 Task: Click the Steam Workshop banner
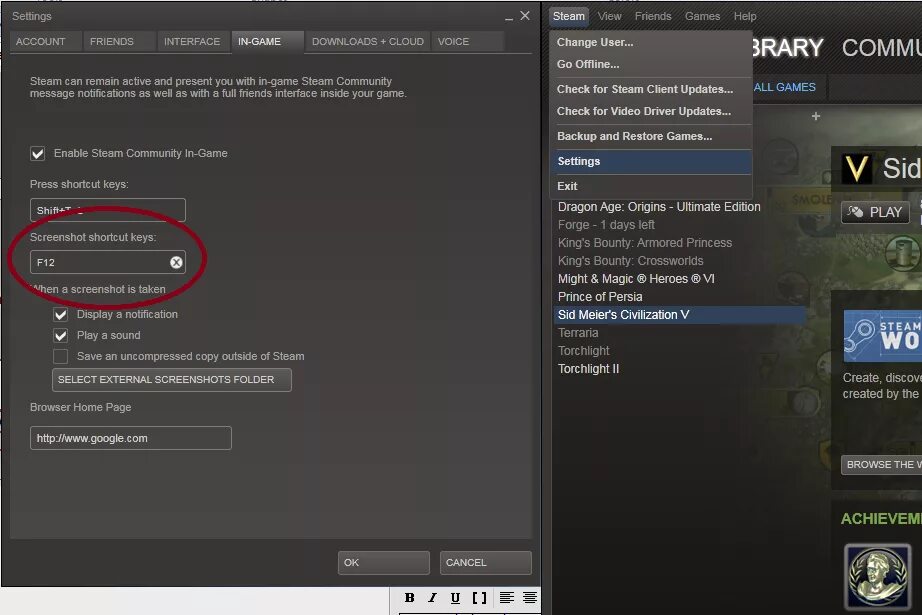[883, 335]
